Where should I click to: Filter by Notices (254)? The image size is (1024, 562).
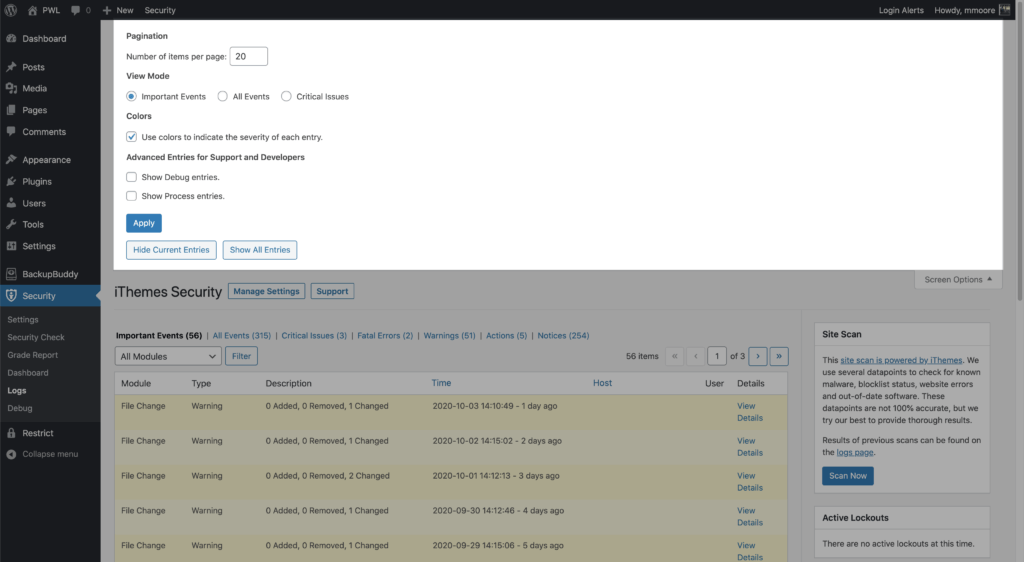pyautogui.click(x=563, y=336)
